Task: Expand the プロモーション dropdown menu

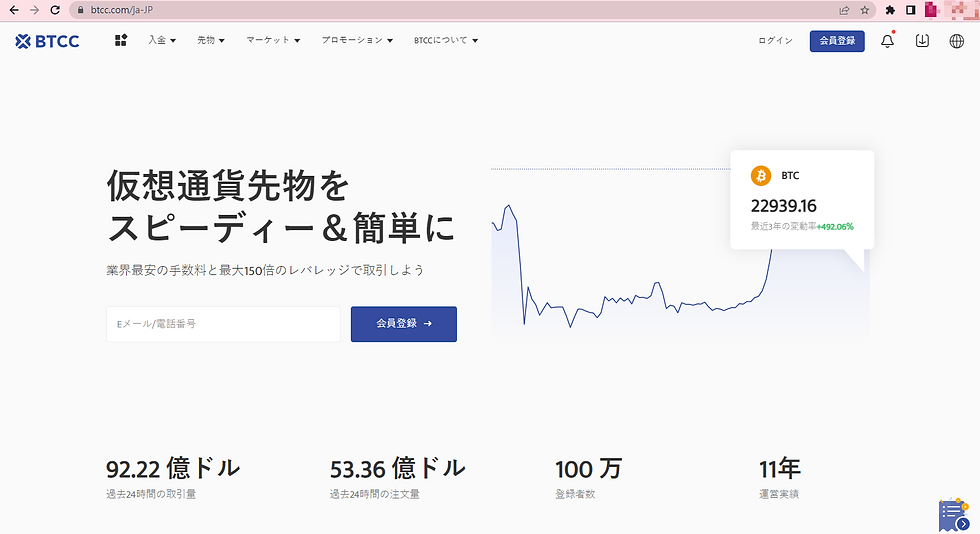Action: click(x=357, y=40)
